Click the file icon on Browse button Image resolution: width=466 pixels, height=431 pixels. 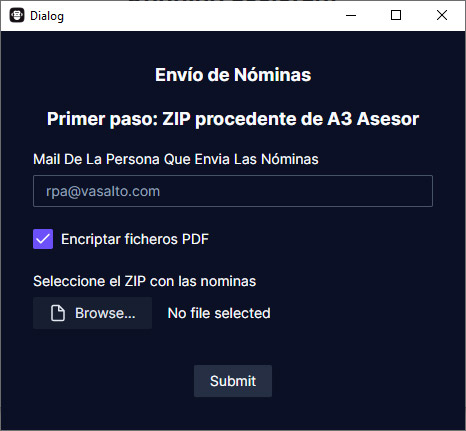[58, 313]
